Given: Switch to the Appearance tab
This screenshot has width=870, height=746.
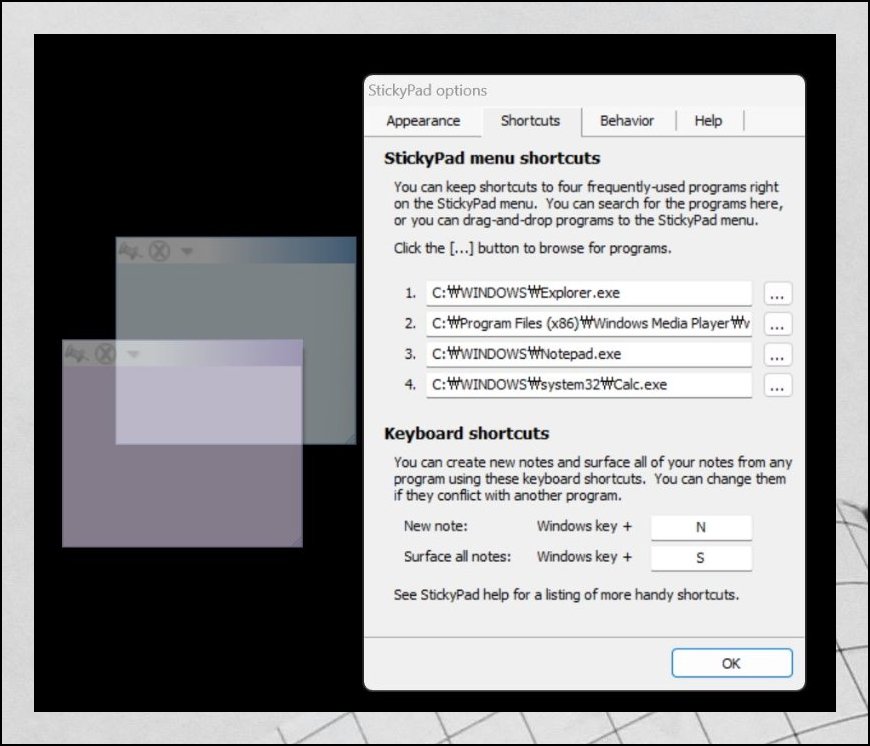Looking at the screenshot, I should coord(423,121).
